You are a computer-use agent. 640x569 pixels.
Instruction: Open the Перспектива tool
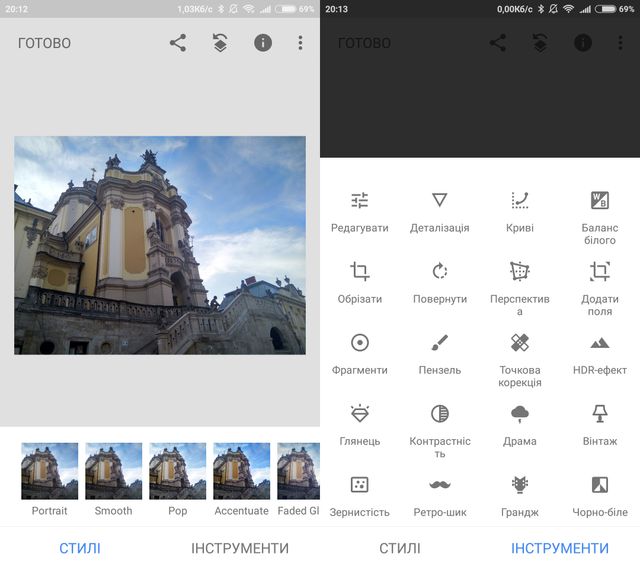tap(520, 289)
